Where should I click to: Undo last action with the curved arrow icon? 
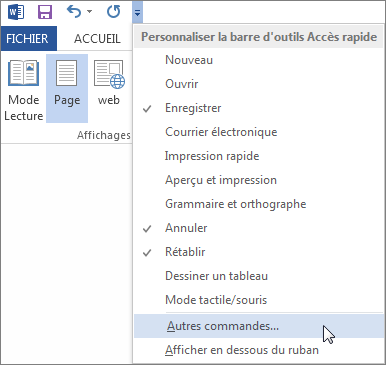pyautogui.click(x=74, y=12)
